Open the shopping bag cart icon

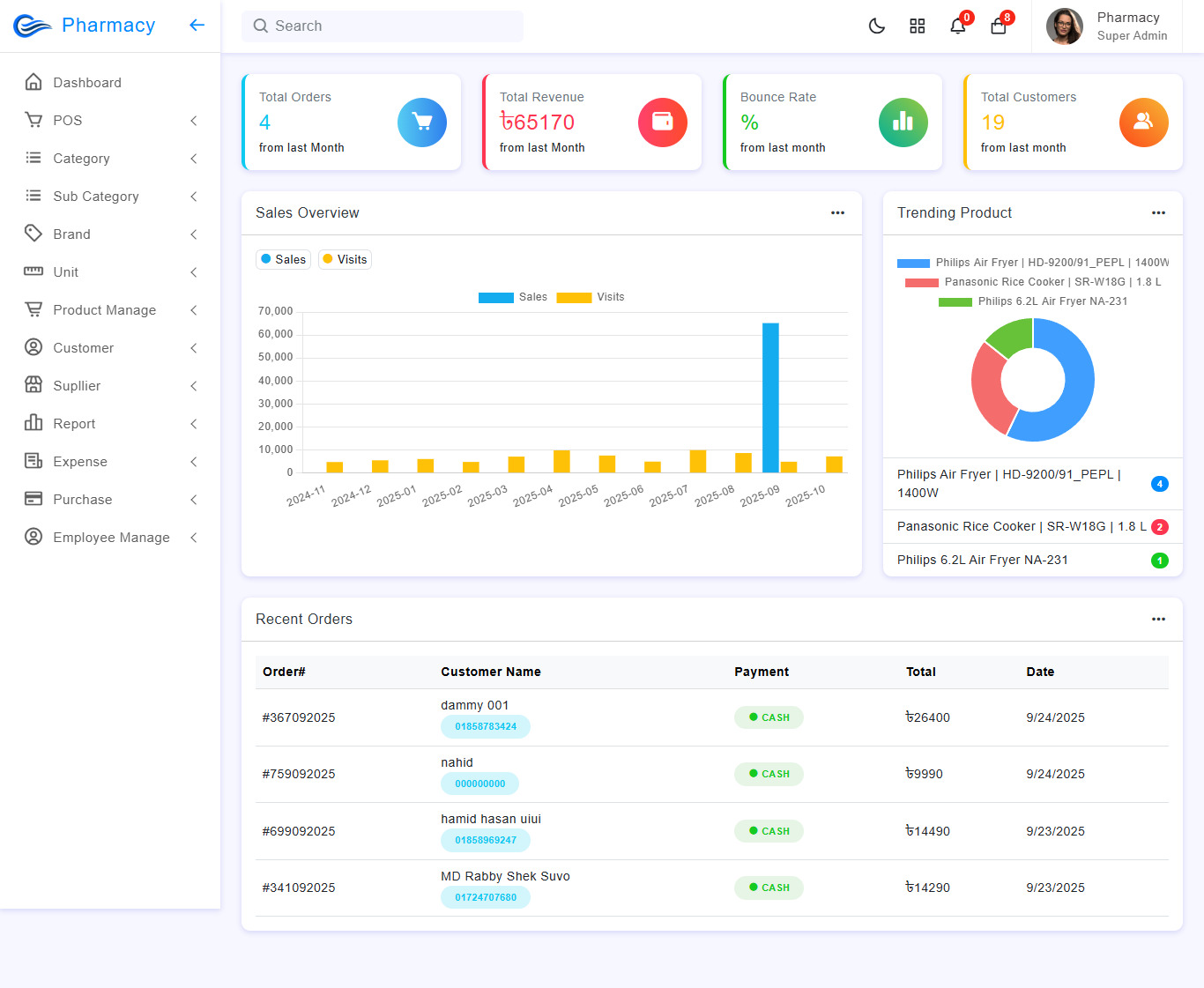(998, 26)
